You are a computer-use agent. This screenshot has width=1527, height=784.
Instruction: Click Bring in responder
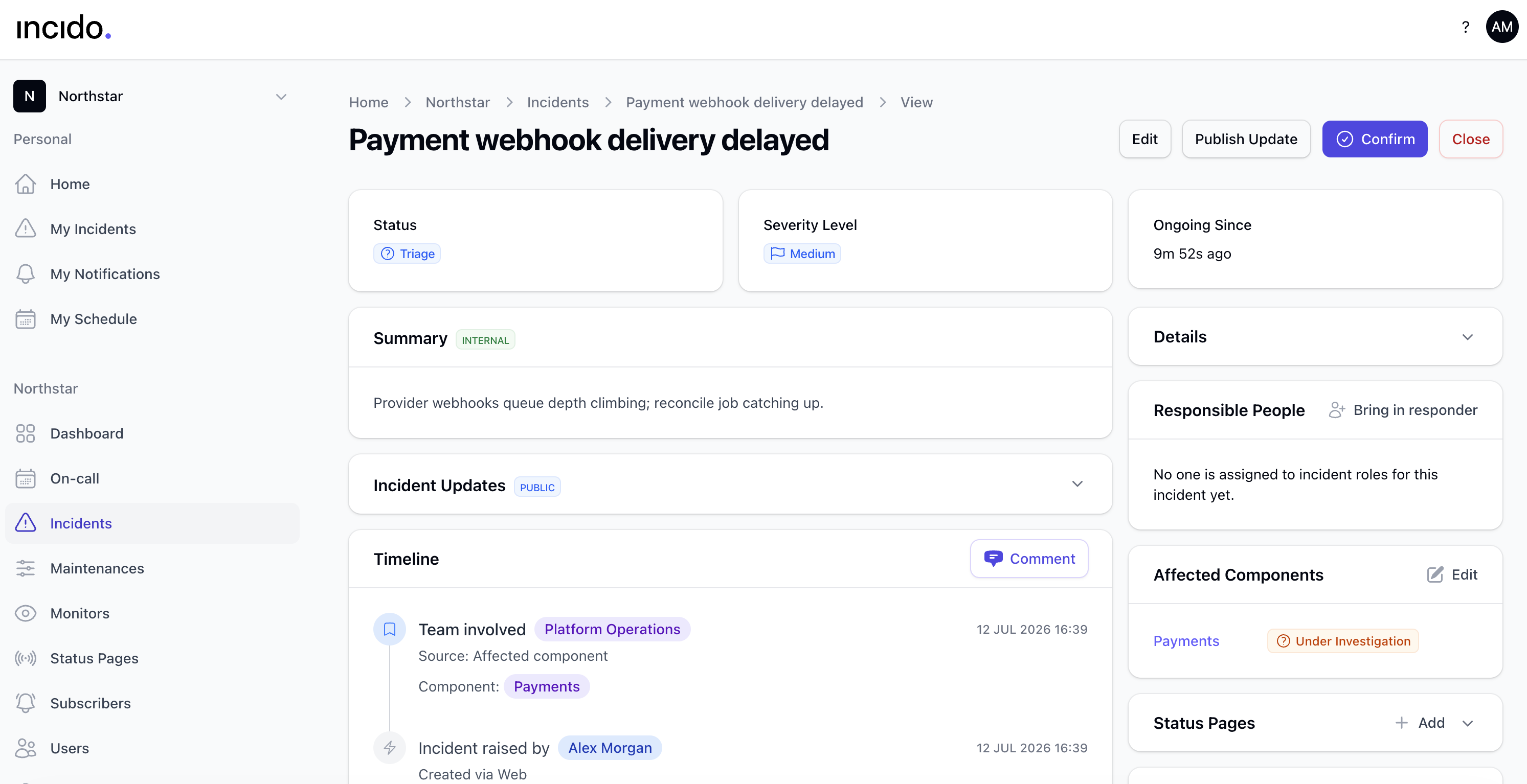pyautogui.click(x=1403, y=410)
